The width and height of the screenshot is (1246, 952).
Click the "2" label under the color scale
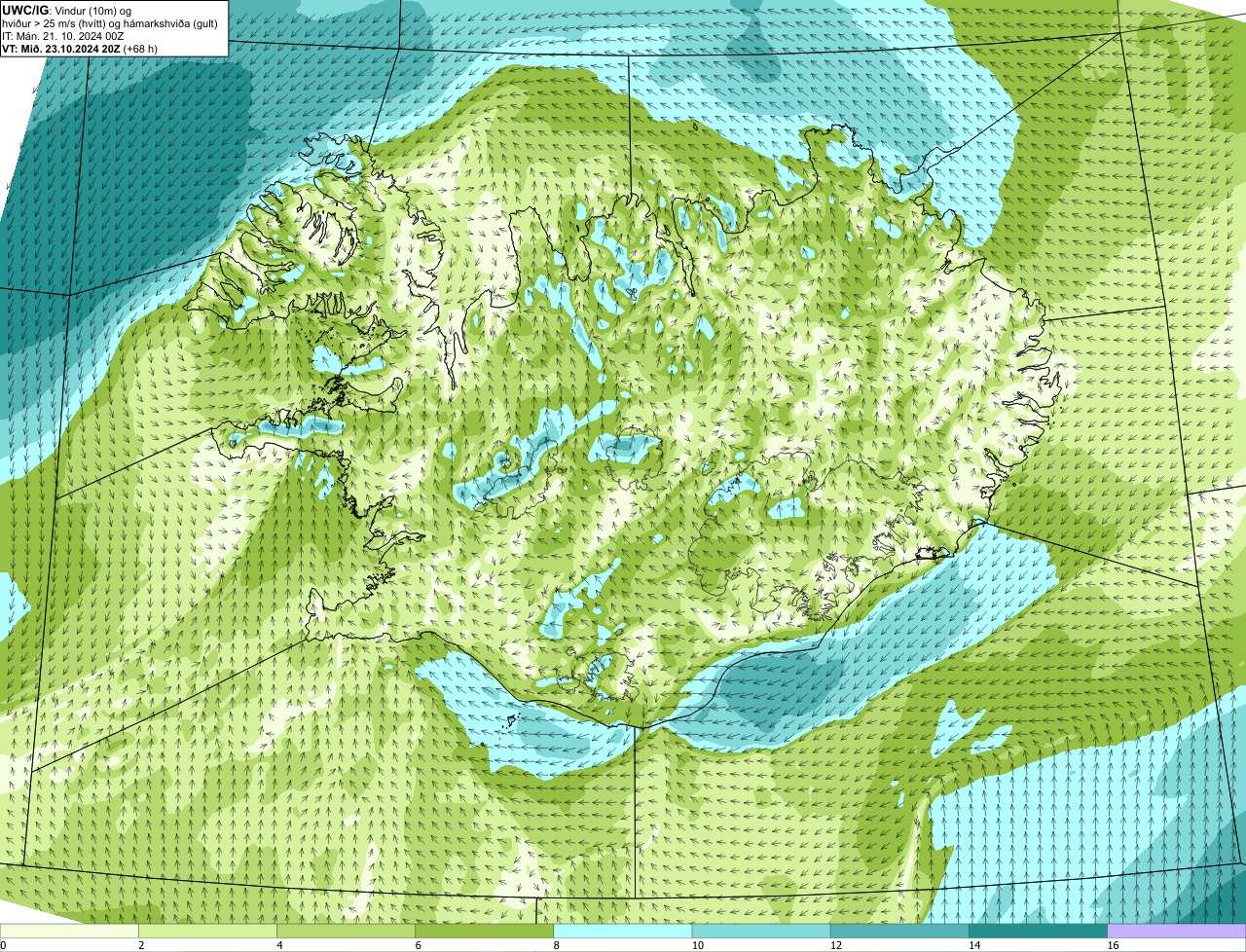tap(141, 945)
